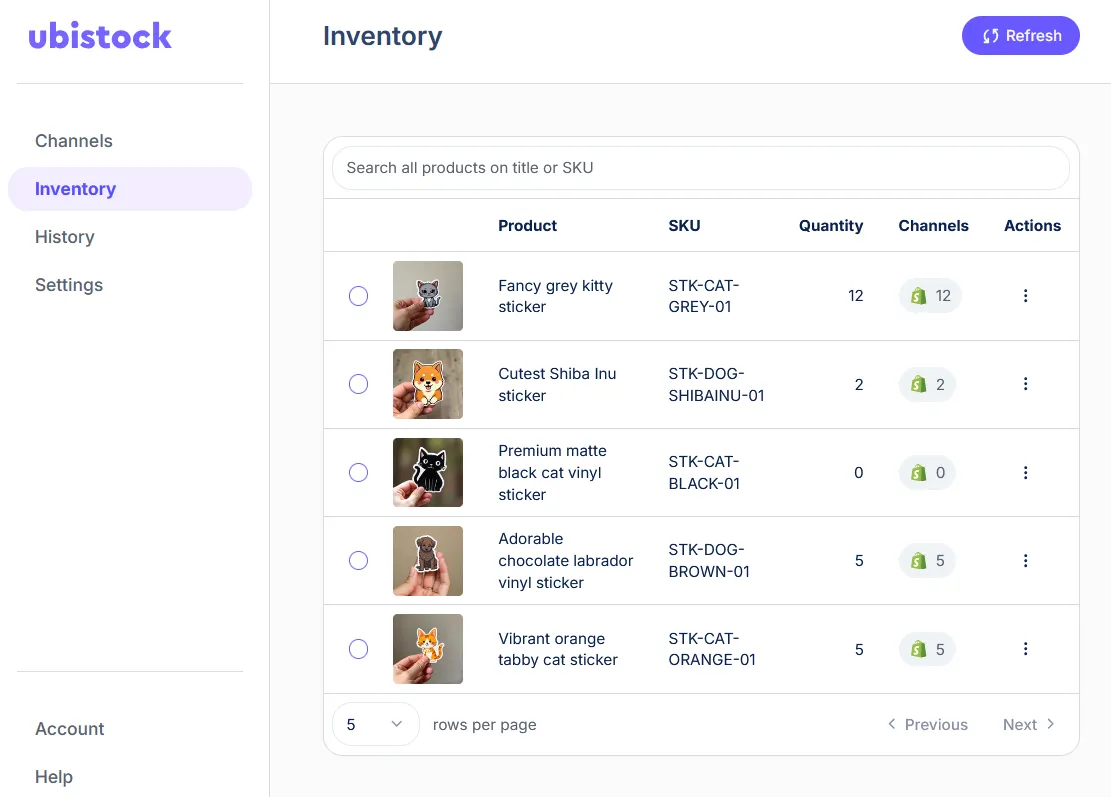The image size is (1111, 797).
Task: Click the ubistock logo
Action: (x=100, y=35)
